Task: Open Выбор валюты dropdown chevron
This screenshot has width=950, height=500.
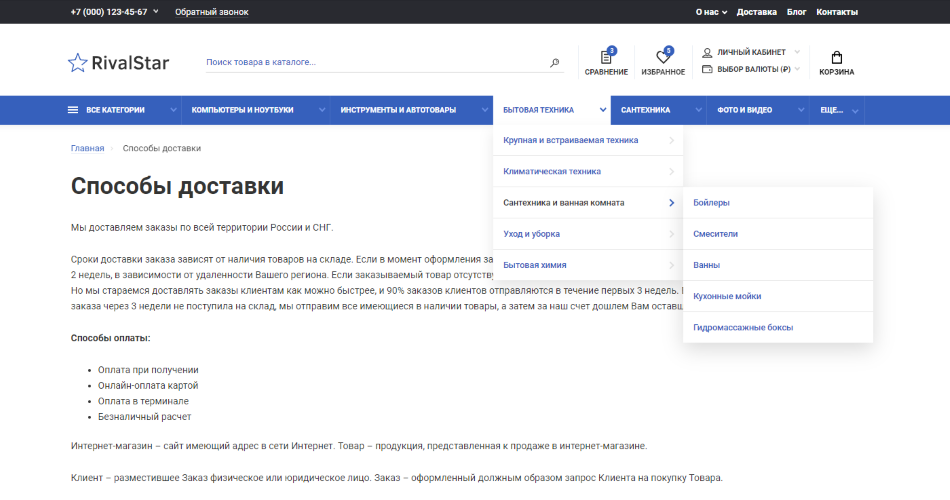Action: [797, 69]
